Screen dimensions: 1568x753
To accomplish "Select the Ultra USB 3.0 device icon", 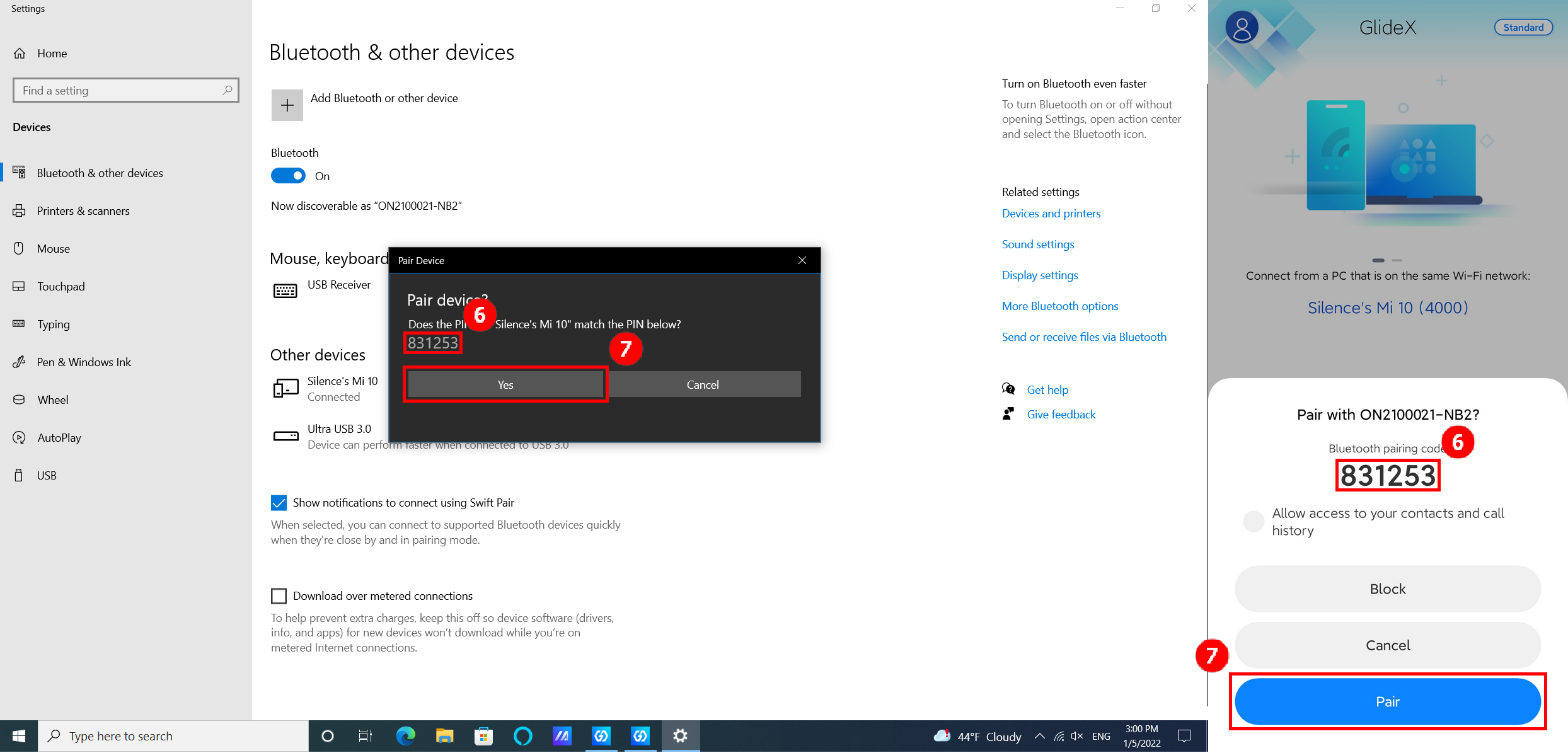I will point(285,436).
